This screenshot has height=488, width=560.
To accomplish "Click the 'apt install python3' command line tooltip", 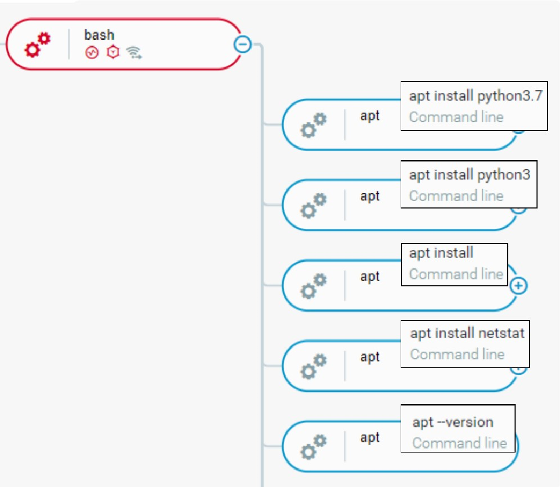I will 469,184.
